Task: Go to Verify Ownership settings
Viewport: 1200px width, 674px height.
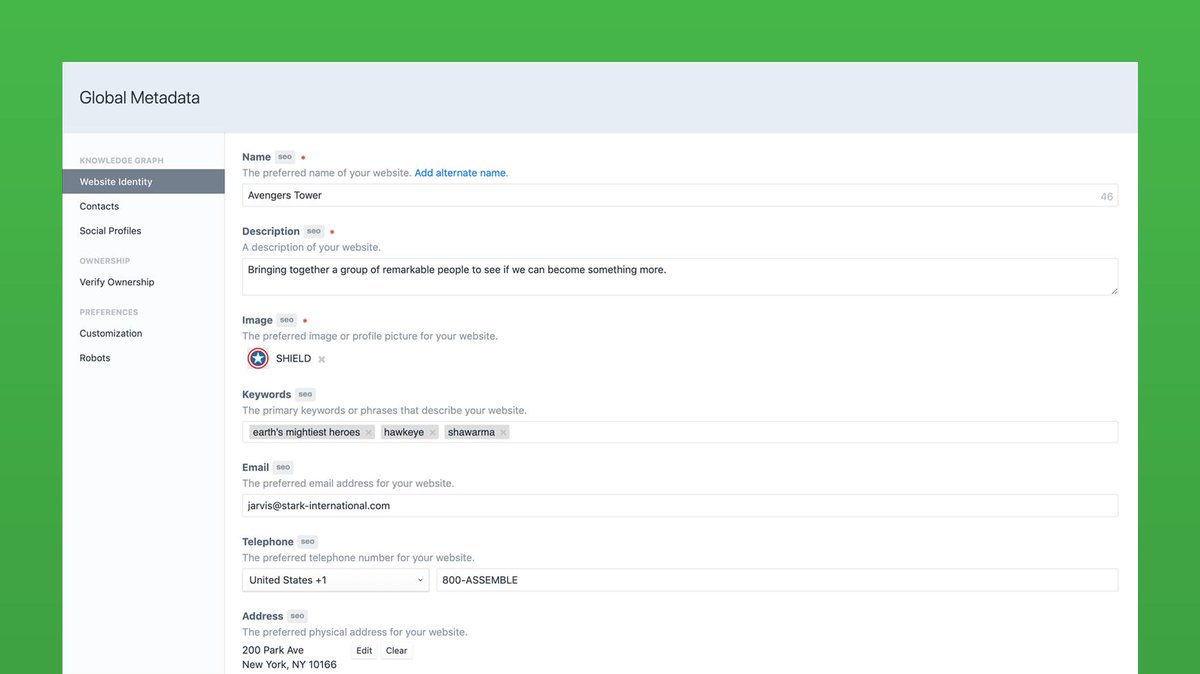Action: [116, 282]
